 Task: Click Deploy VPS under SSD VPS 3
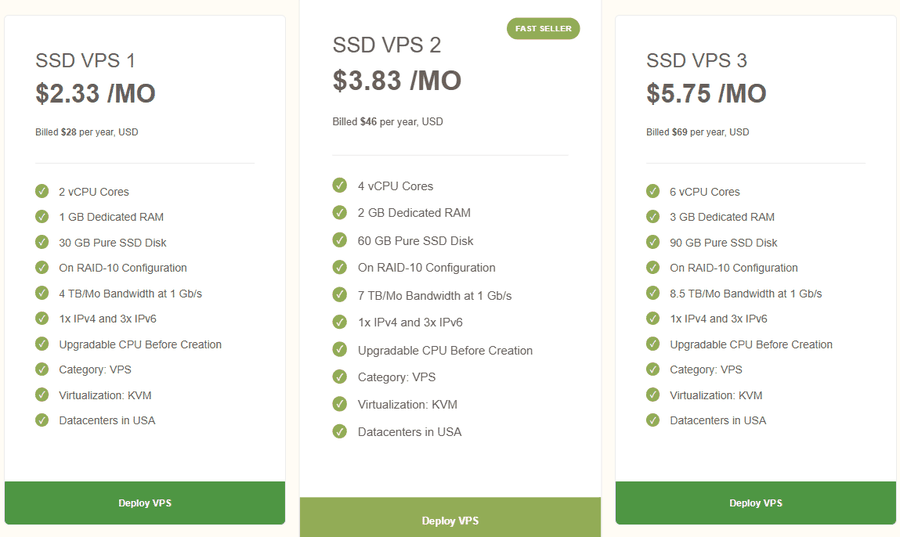(755, 503)
